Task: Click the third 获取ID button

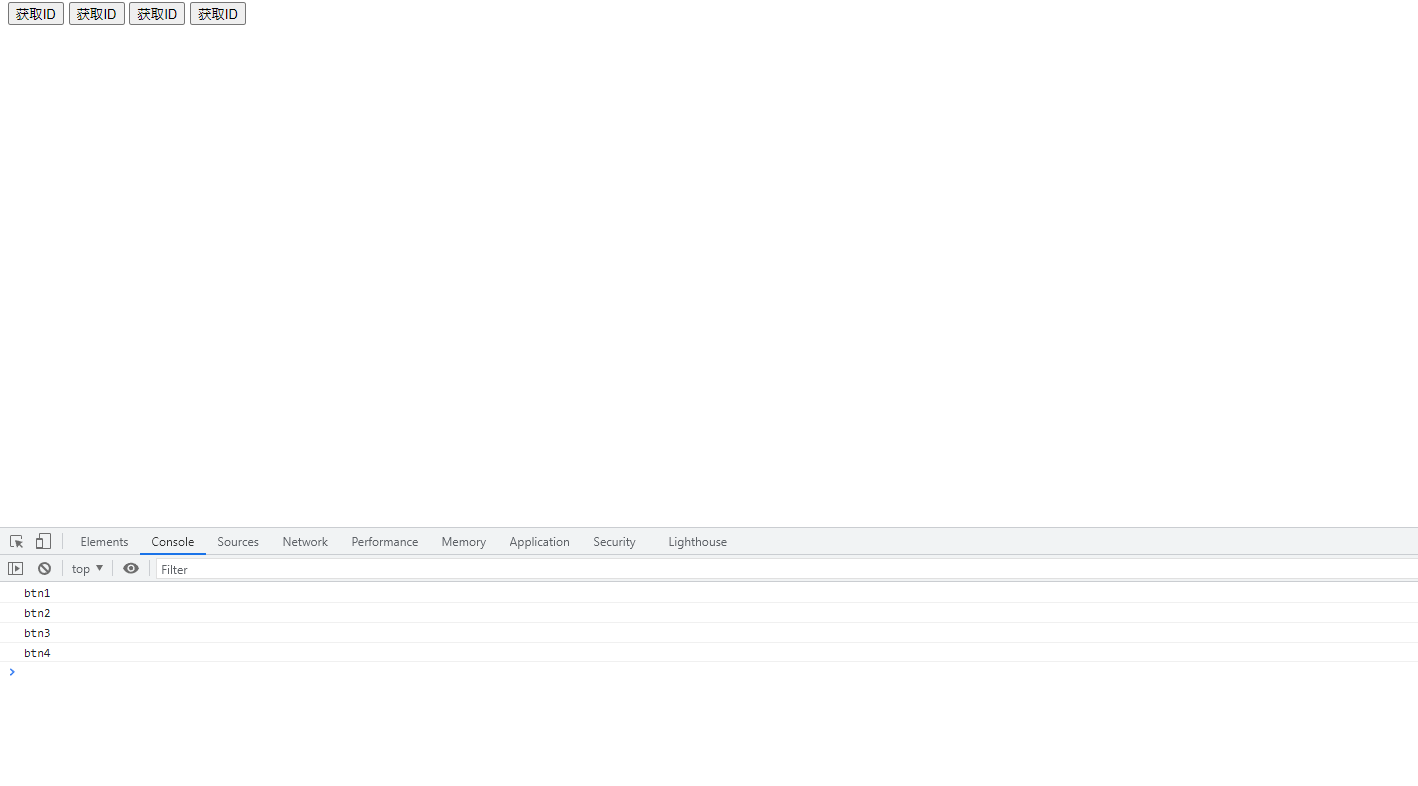Action: click(157, 14)
